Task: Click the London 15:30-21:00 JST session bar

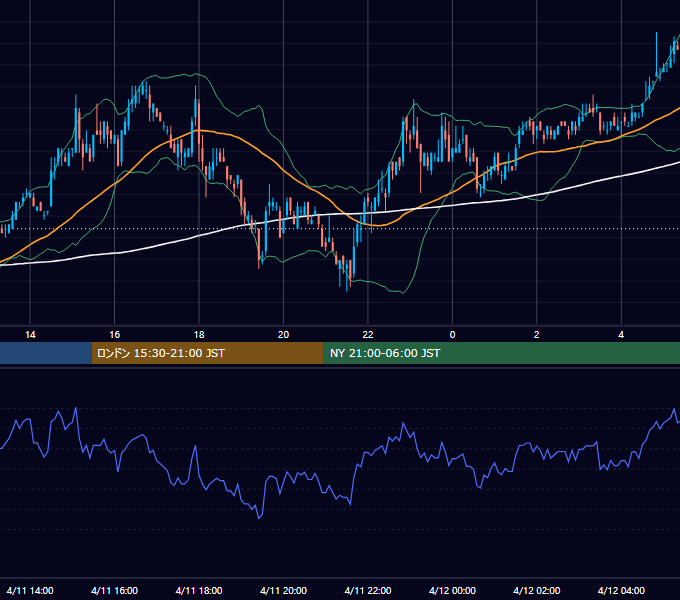Action: tap(207, 353)
